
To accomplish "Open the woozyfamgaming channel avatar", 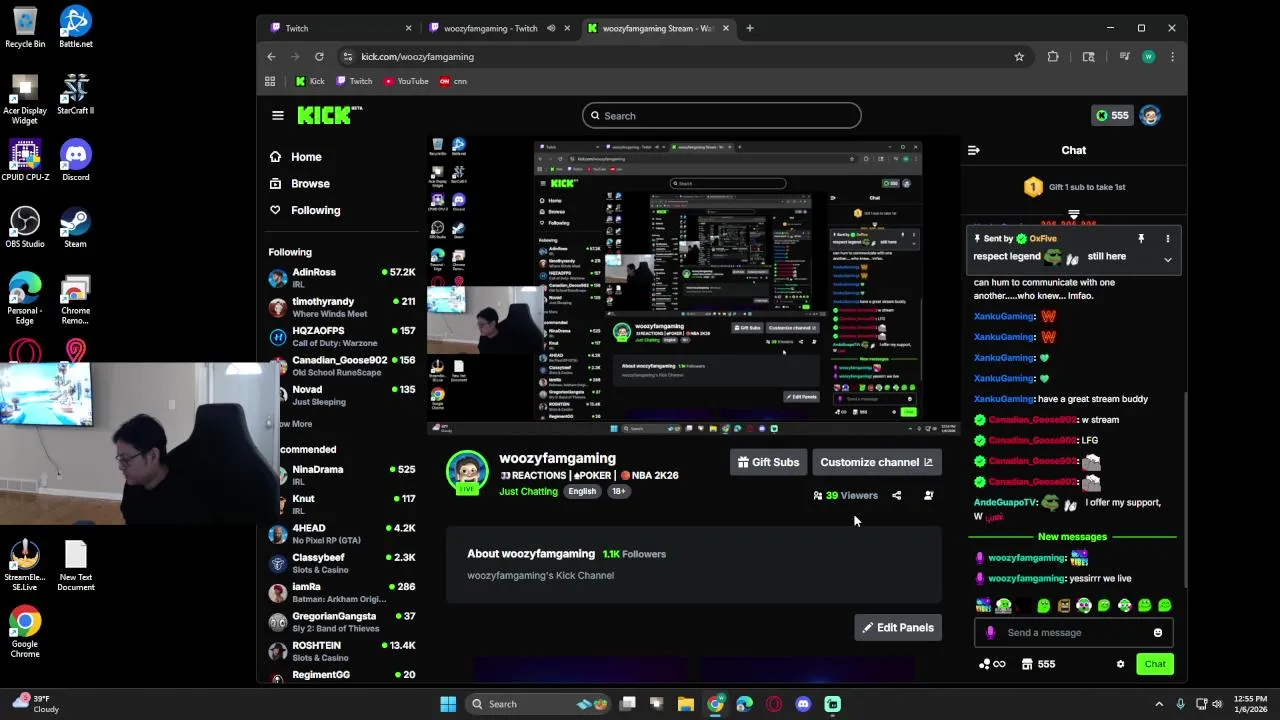I will click(x=467, y=473).
